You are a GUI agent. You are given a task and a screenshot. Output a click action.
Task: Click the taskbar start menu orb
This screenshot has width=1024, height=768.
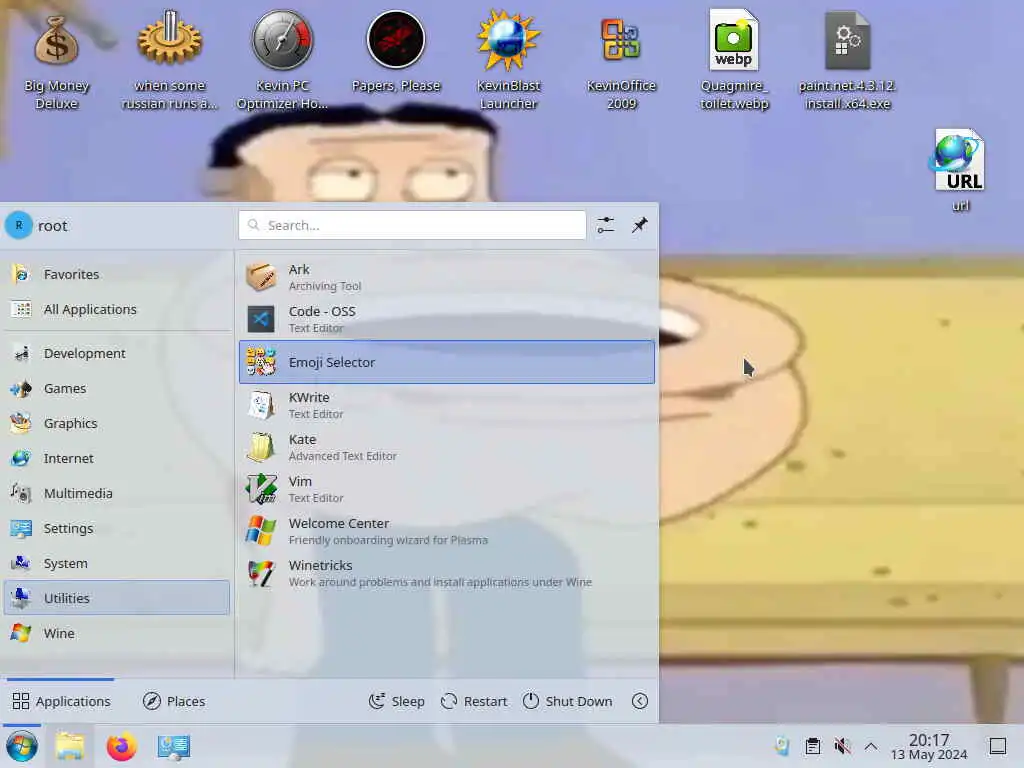point(22,746)
